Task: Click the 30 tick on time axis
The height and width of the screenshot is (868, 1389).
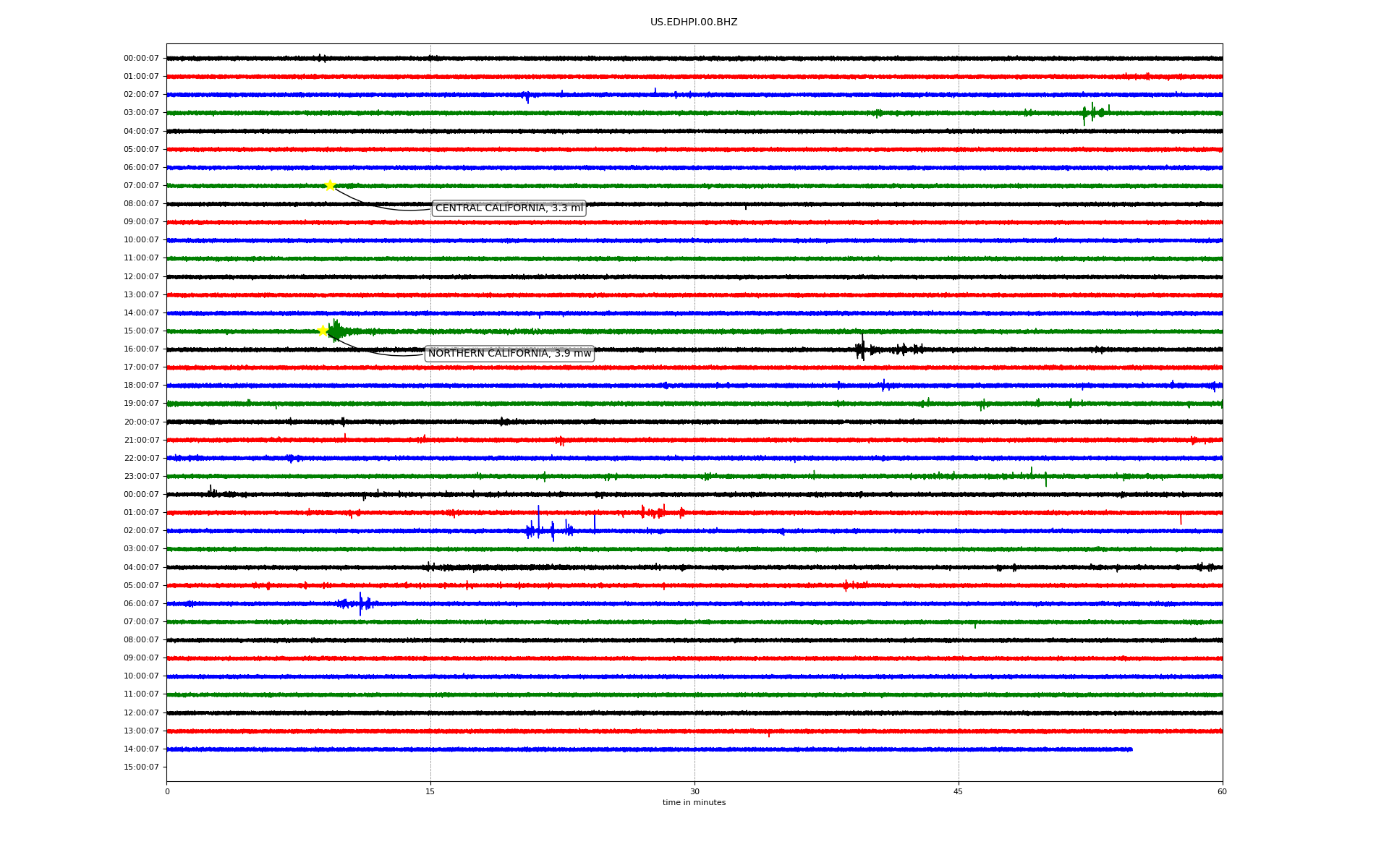Action: (x=694, y=791)
